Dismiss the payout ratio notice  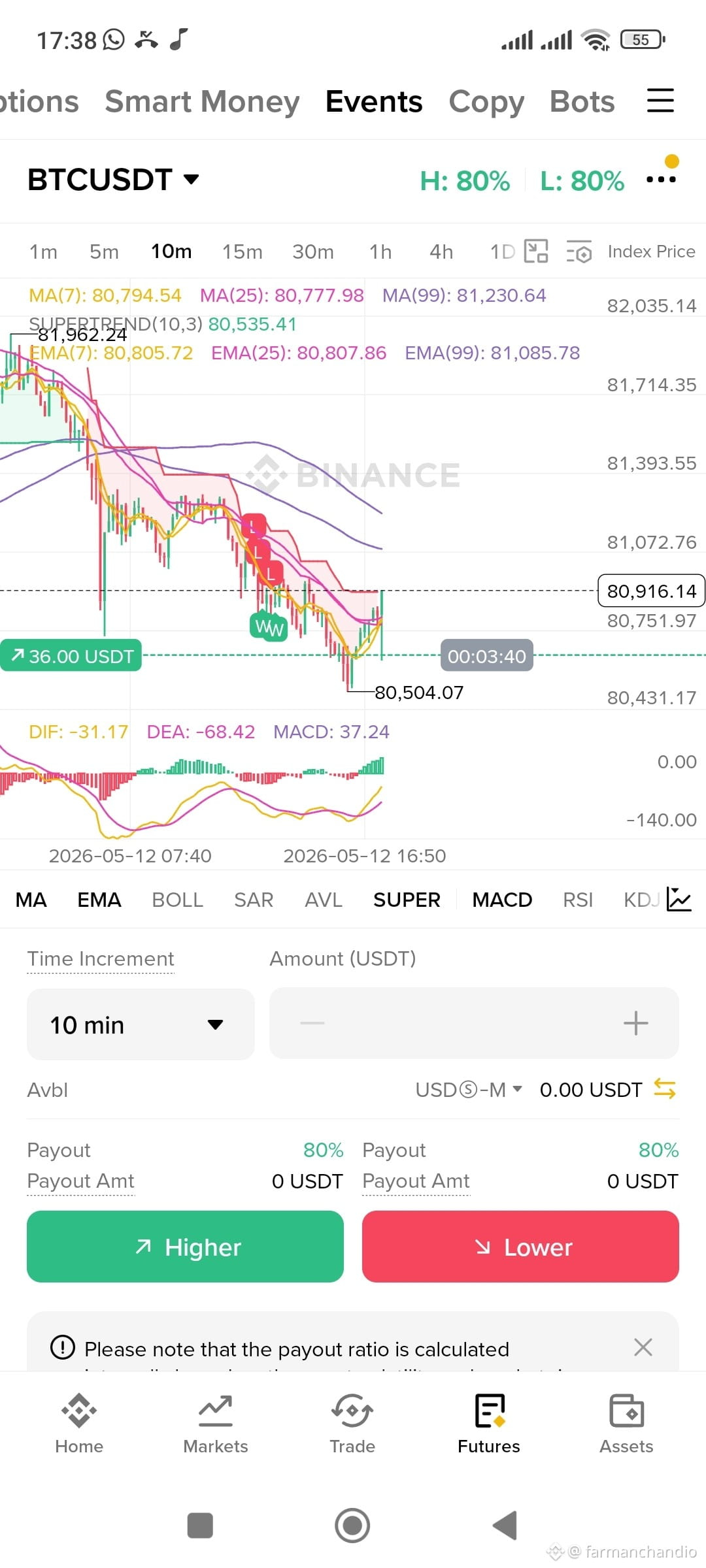[643, 1347]
